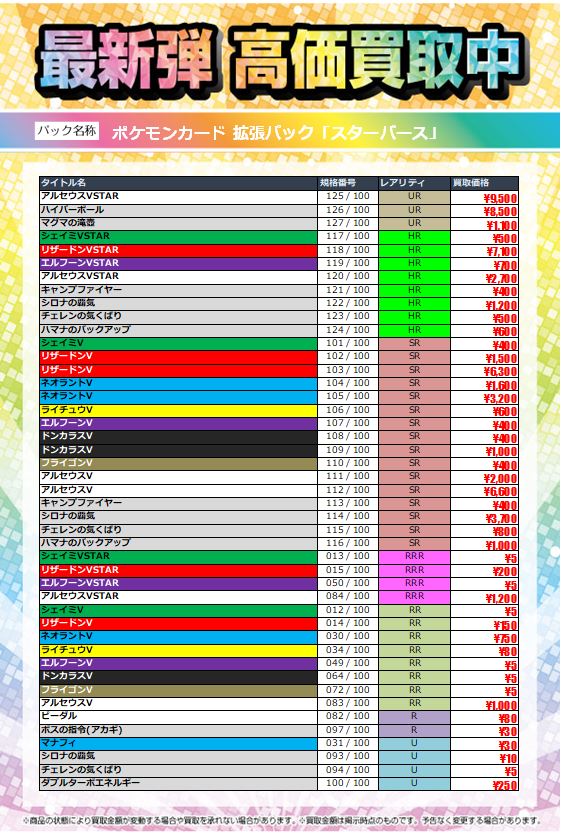Click the ¥750 price
The width and height of the screenshot is (565, 840).
[x=506, y=639]
